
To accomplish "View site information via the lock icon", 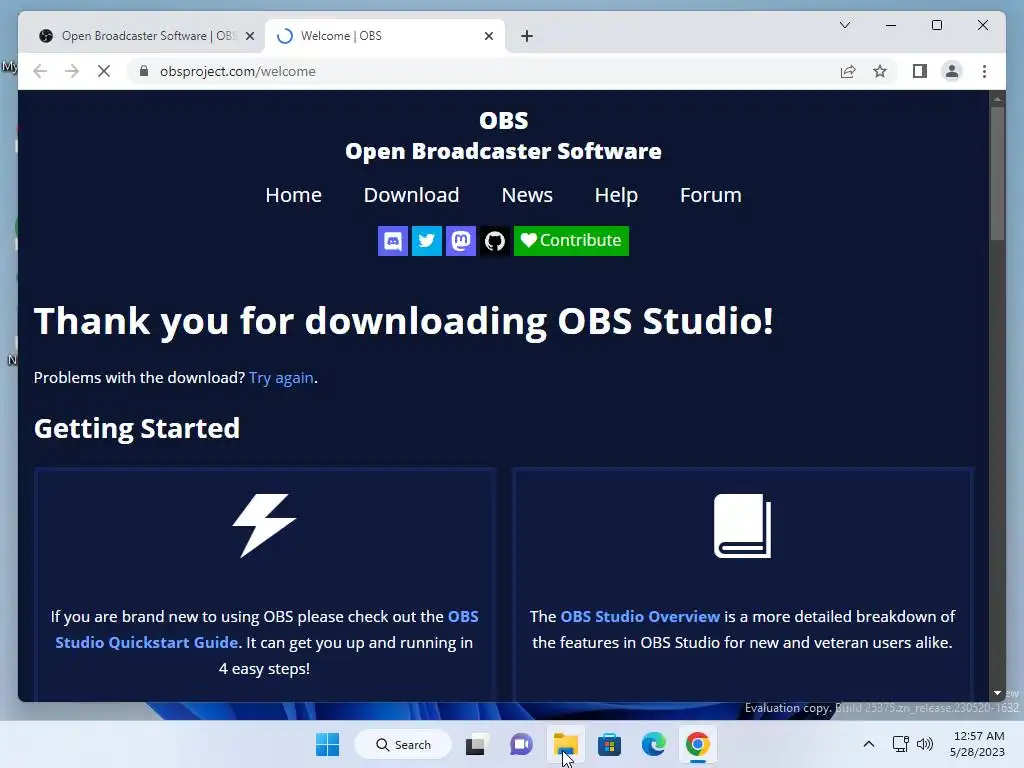I will click(144, 71).
